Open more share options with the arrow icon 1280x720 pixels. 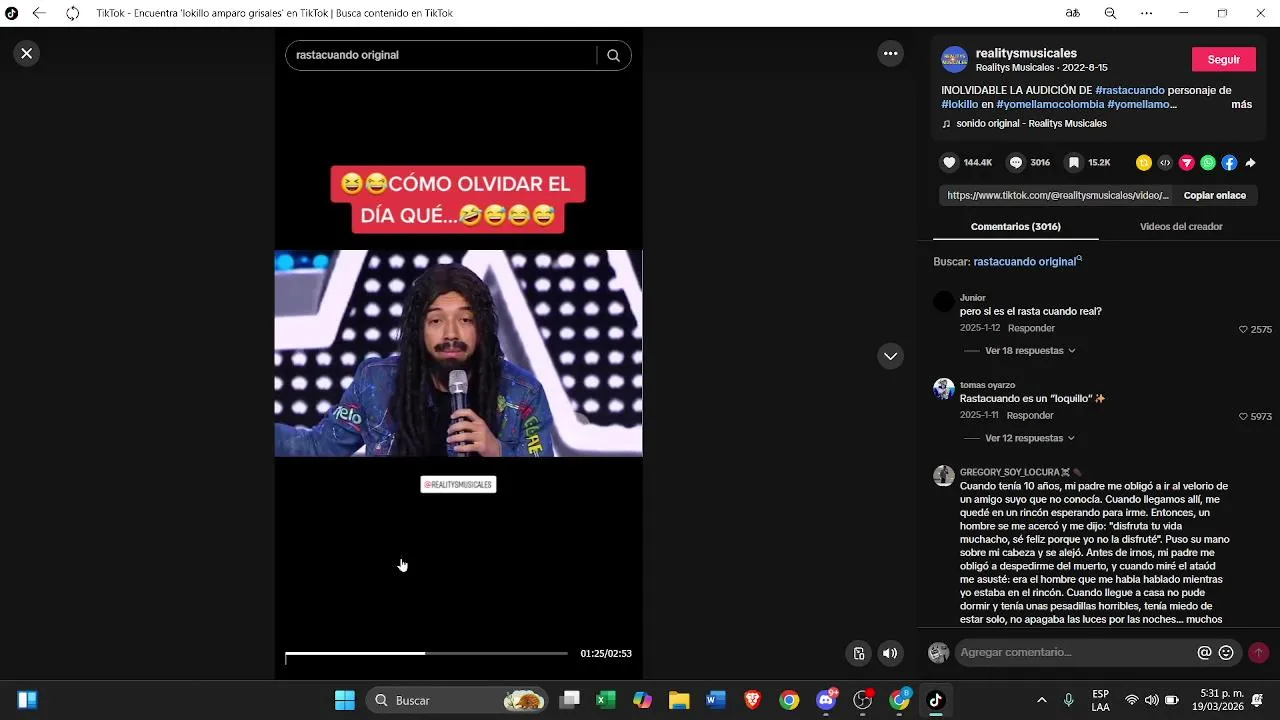coord(1250,163)
